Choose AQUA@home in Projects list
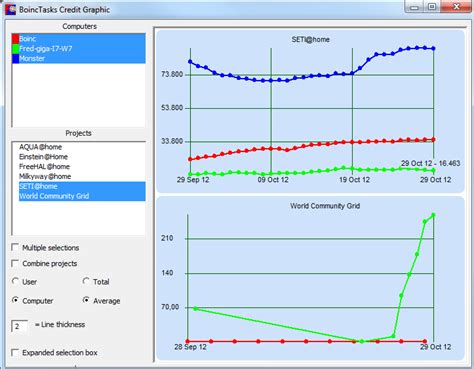The height and width of the screenshot is (369, 474). 40,147
